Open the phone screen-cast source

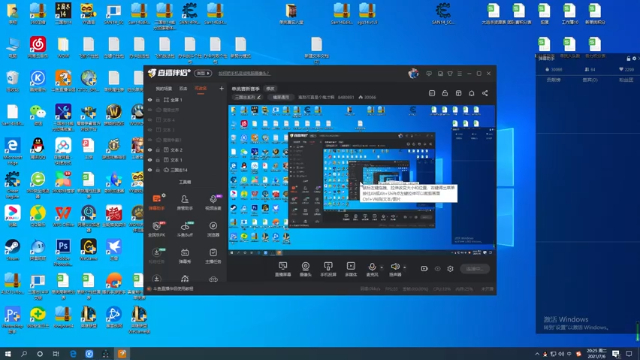click(x=328, y=269)
